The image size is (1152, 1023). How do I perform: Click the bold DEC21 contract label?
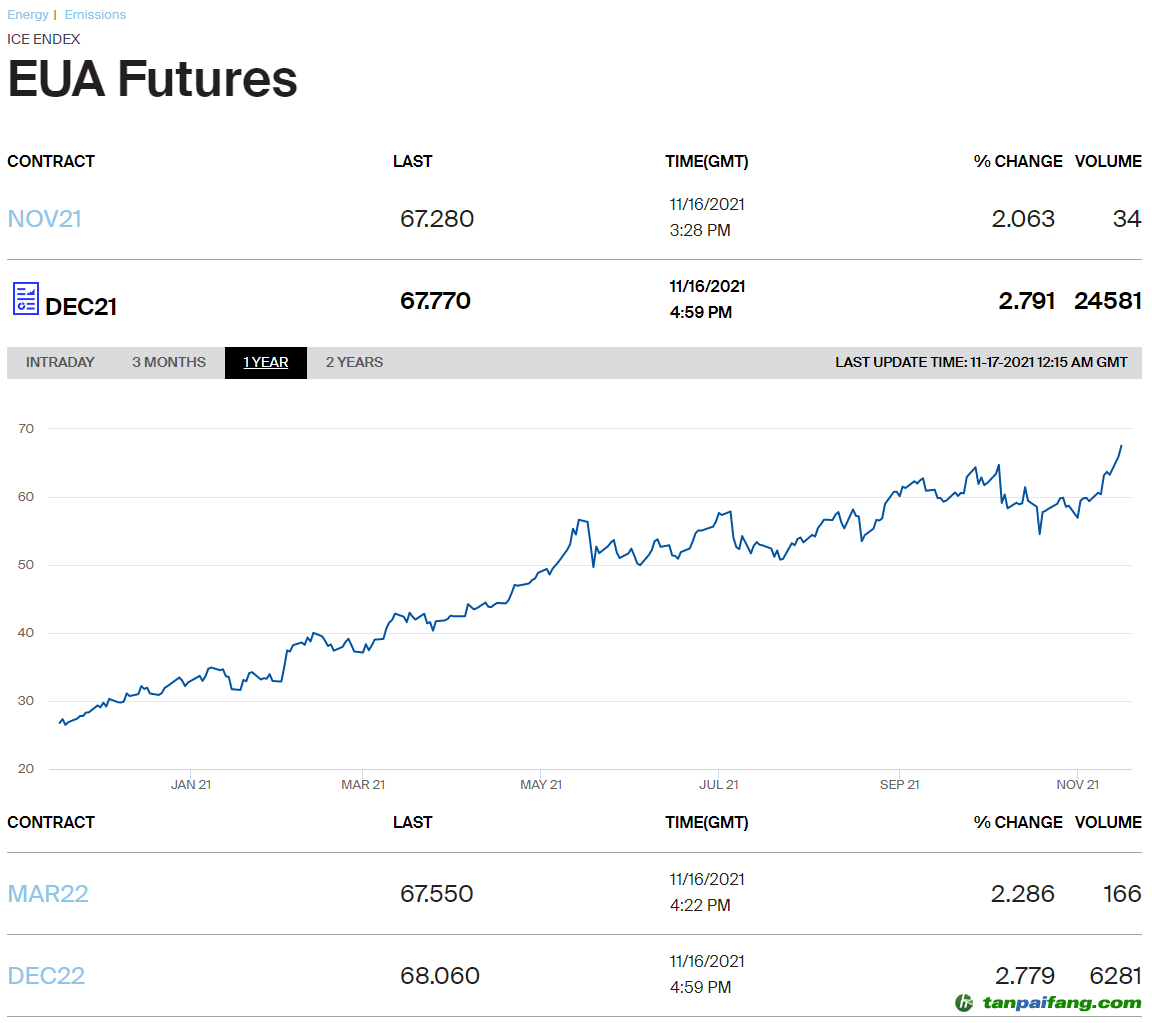[x=81, y=307]
